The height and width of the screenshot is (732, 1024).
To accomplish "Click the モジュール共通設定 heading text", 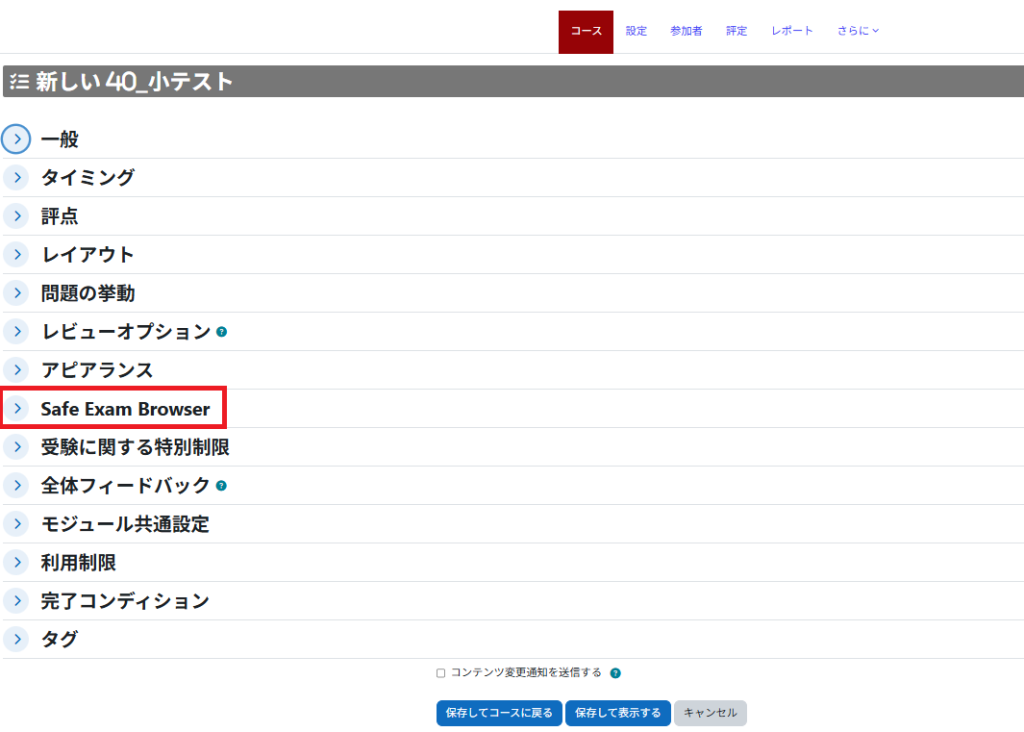I will click(125, 524).
